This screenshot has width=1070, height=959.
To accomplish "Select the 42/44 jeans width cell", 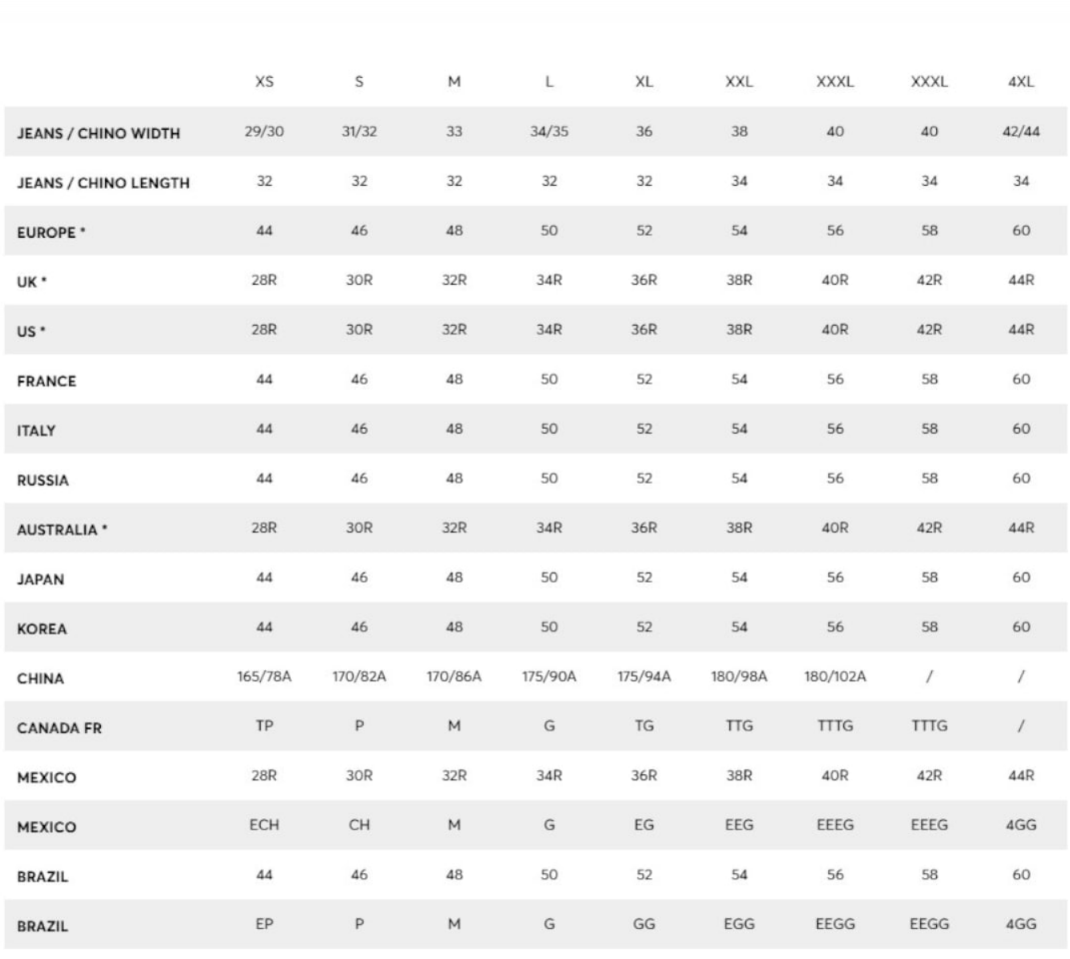I will click(x=1021, y=131).
